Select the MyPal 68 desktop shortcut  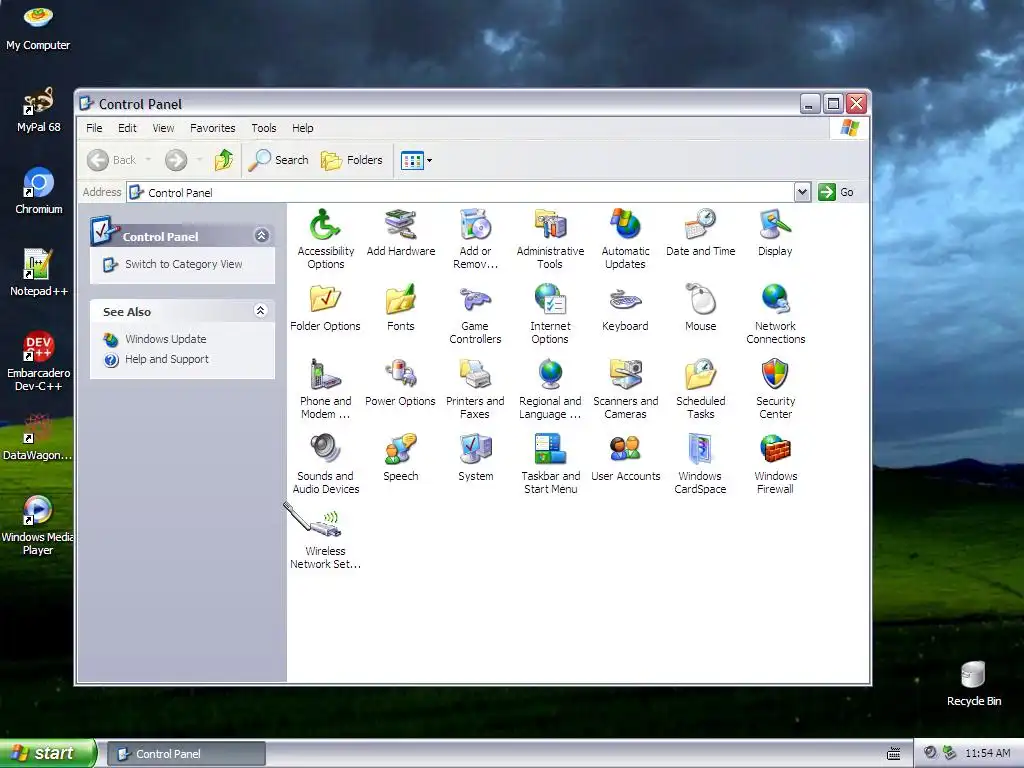[39, 110]
